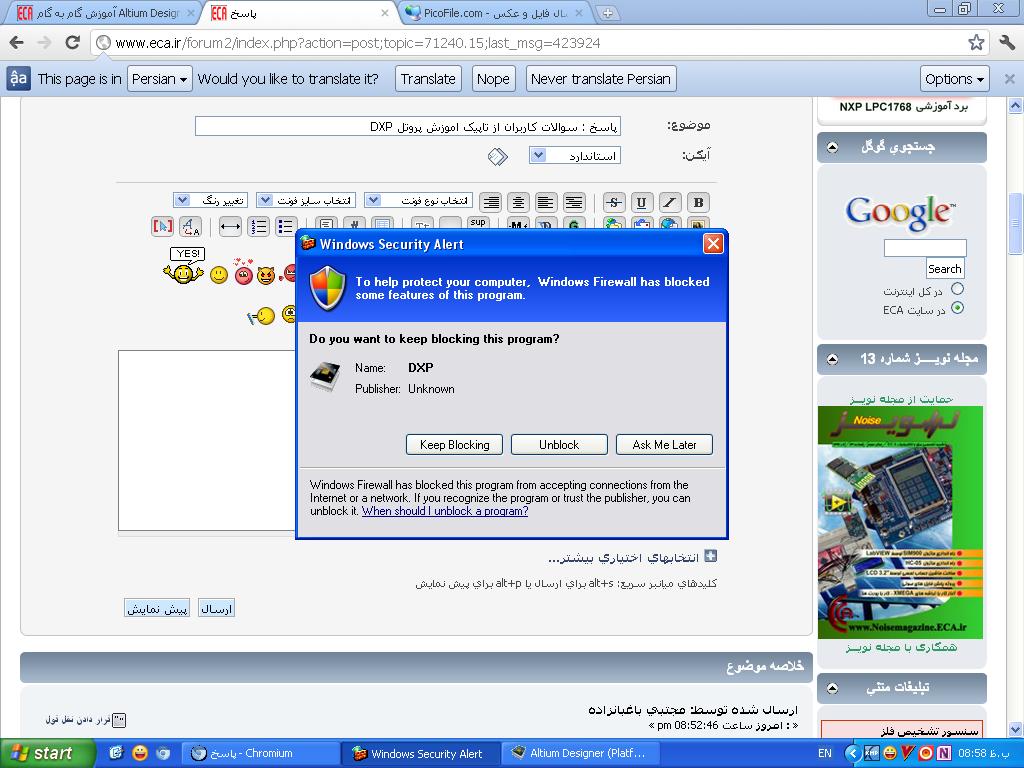Screen dimensions: 1024x768
Task: Click the Yahoo Messenger smiley tray icon
Action: click(889, 753)
